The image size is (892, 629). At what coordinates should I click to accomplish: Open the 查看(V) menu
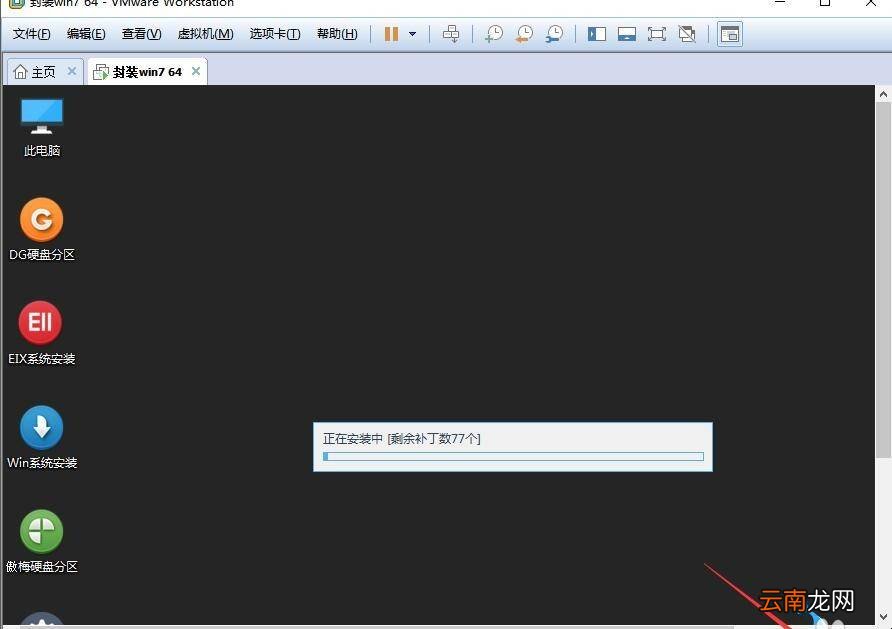coord(142,34)
